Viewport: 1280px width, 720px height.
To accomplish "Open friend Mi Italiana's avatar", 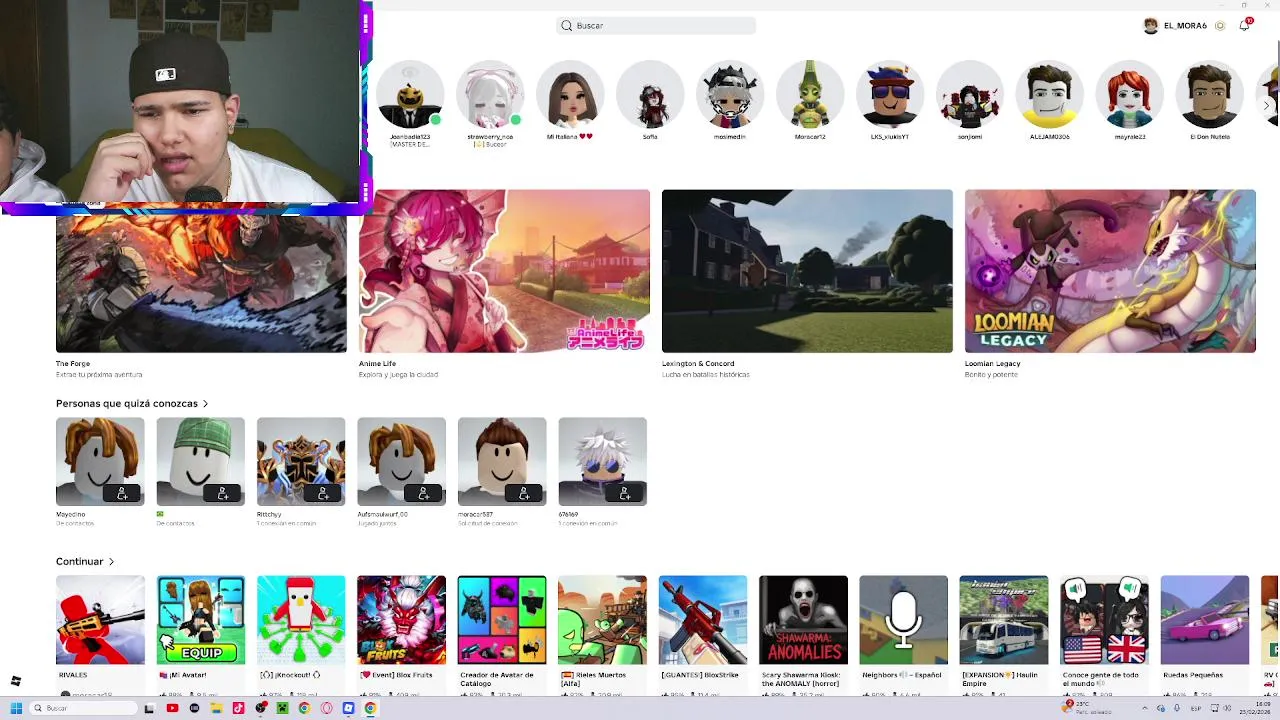I will [570, 95].
